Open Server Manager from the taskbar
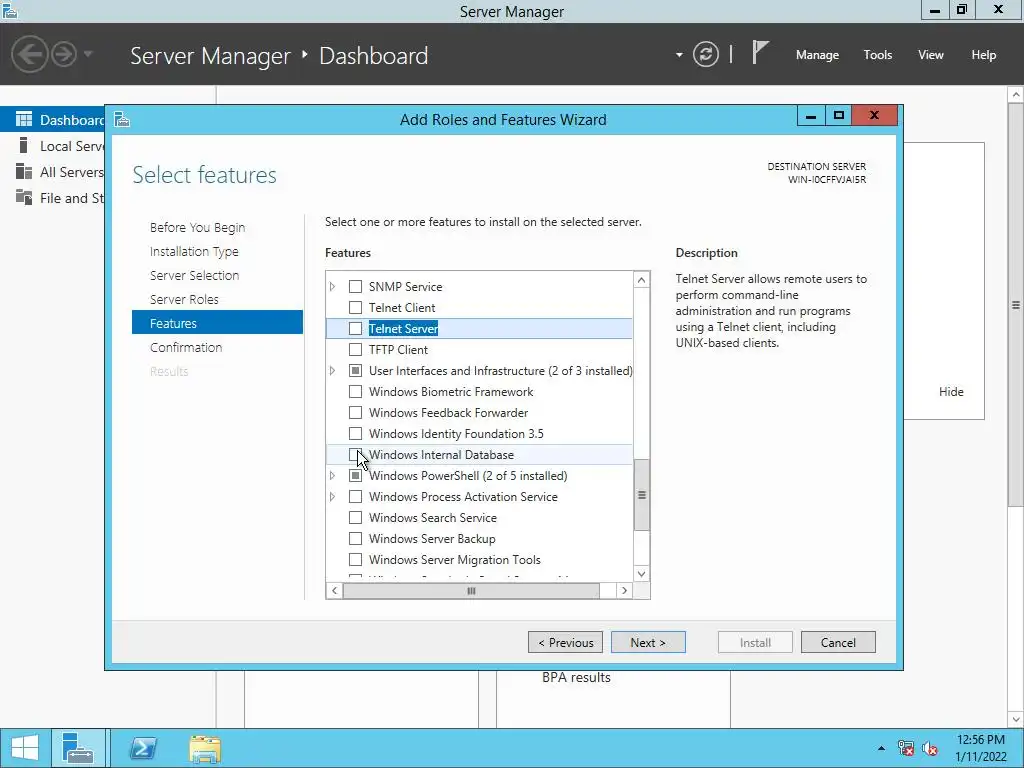This screenshot has width=1024, height=768. 78,748
